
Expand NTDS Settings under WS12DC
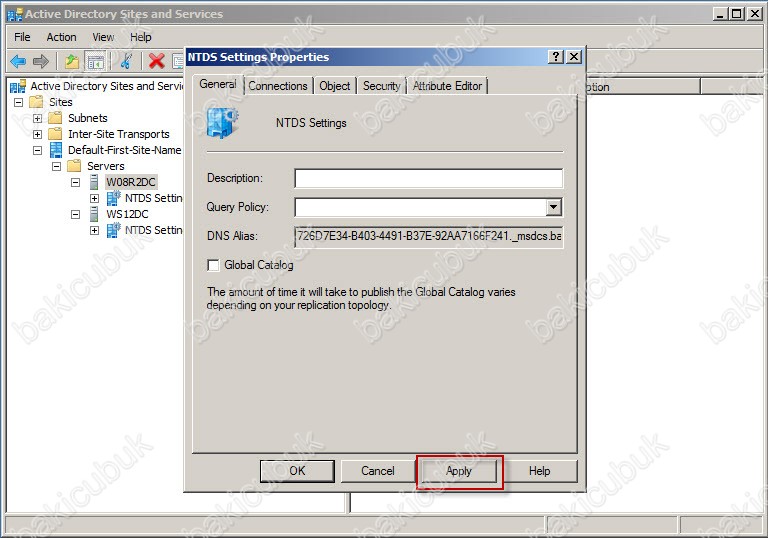point(95,230)
